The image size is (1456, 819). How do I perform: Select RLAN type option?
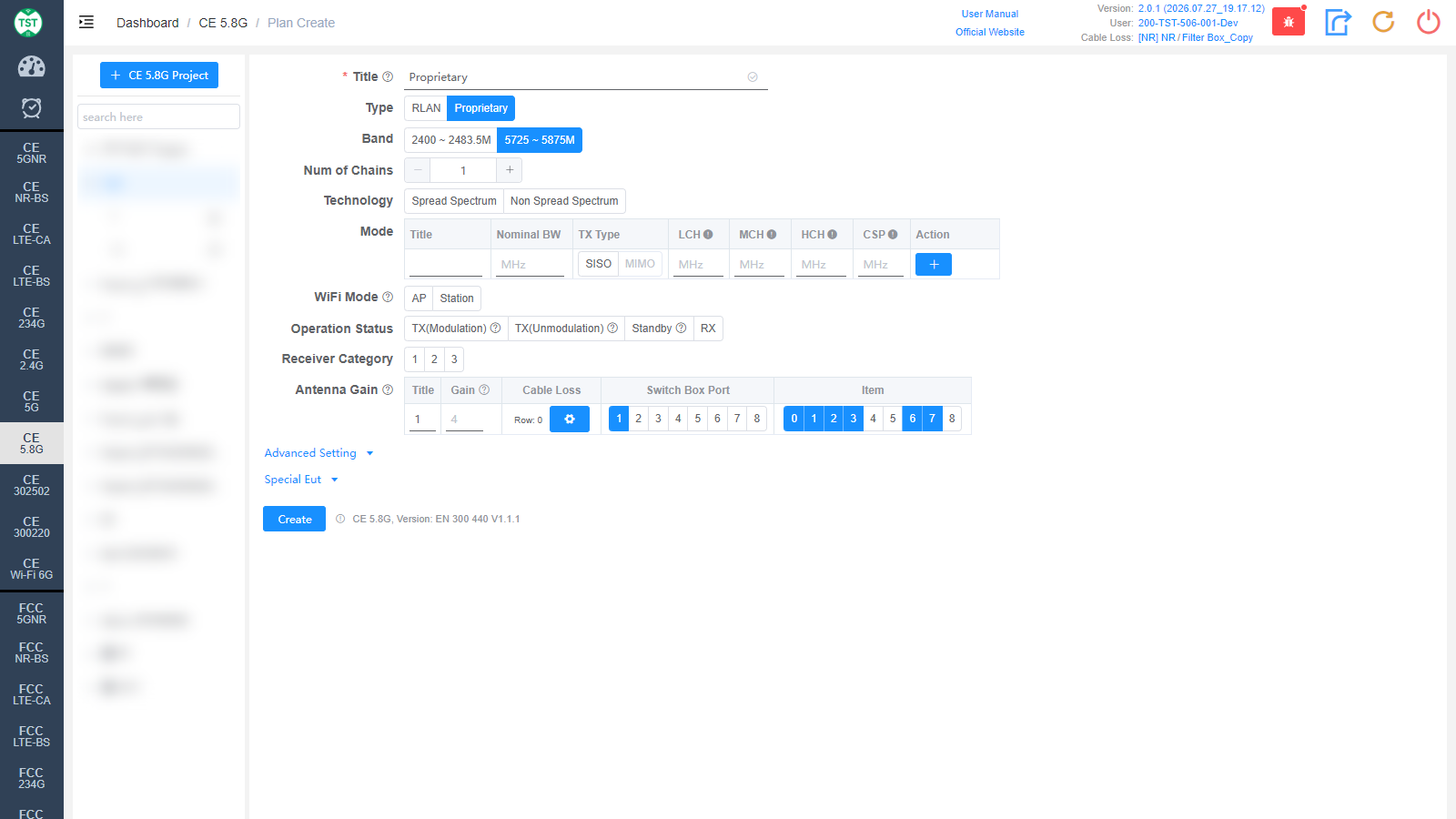[426, 108]
